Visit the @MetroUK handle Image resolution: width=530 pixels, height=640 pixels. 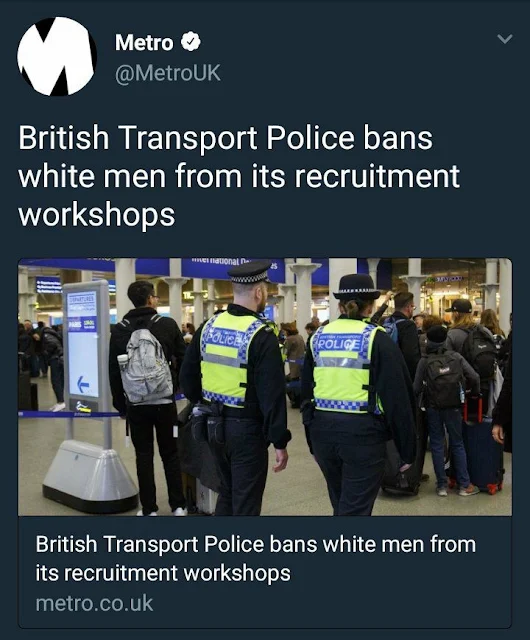pos(168,73)
